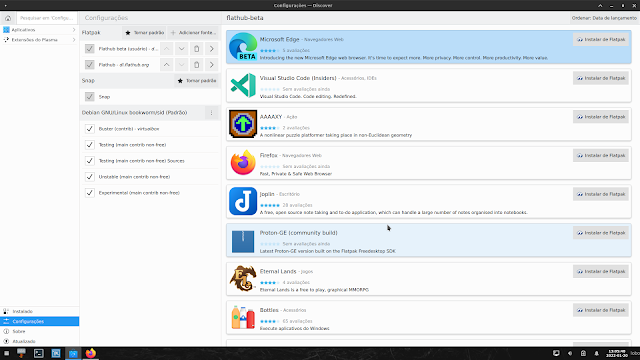Click the Joplin app icon
Screen dimensions: 640x360
pos(243,201)
